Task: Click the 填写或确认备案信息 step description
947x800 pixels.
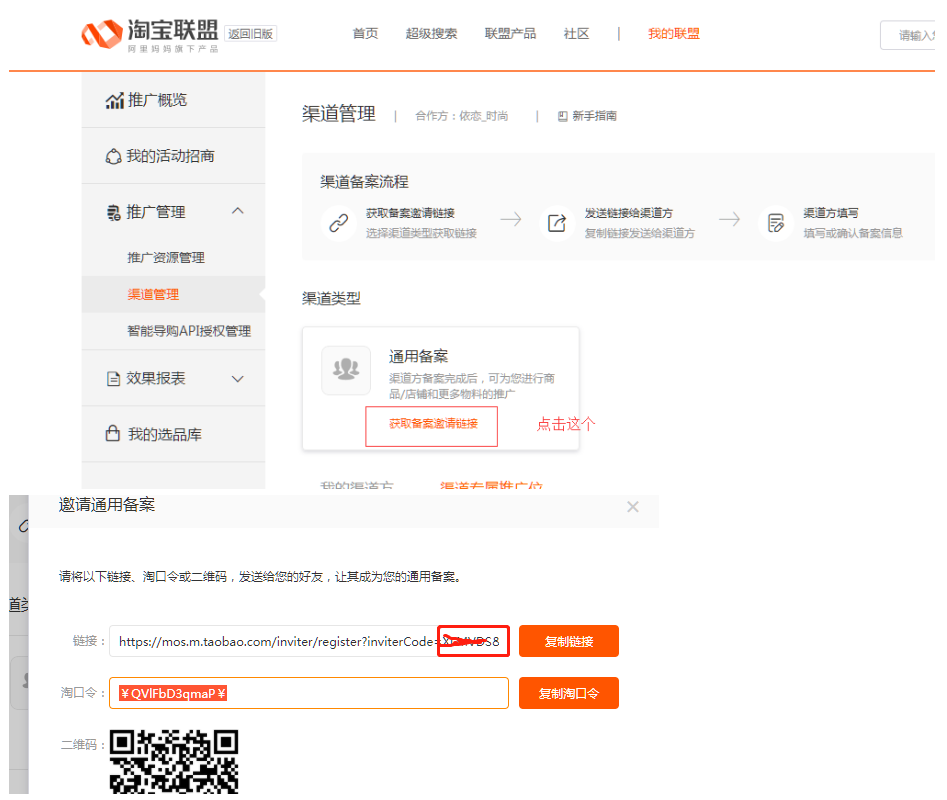Action: pyautogui.click(x=853, y=233)
